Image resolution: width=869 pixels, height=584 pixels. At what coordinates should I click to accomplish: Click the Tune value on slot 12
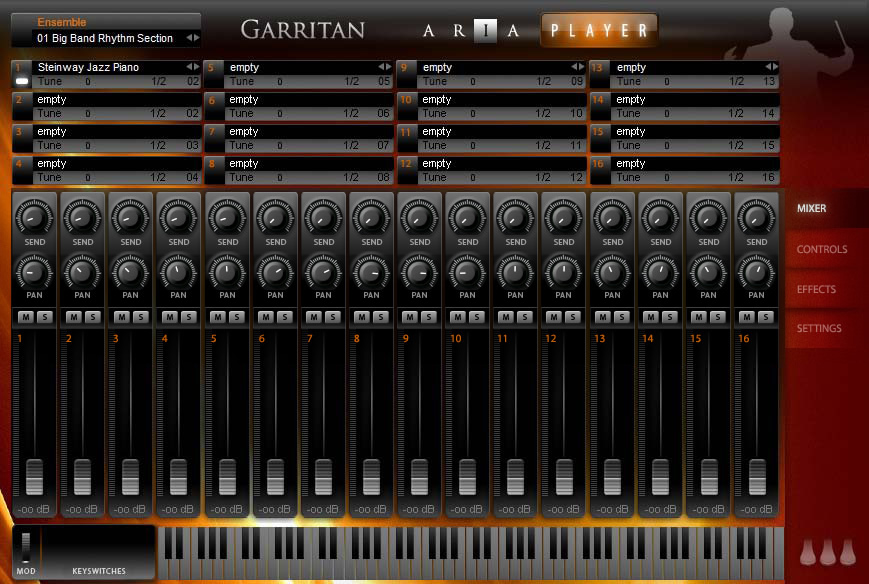click(472, 178)
